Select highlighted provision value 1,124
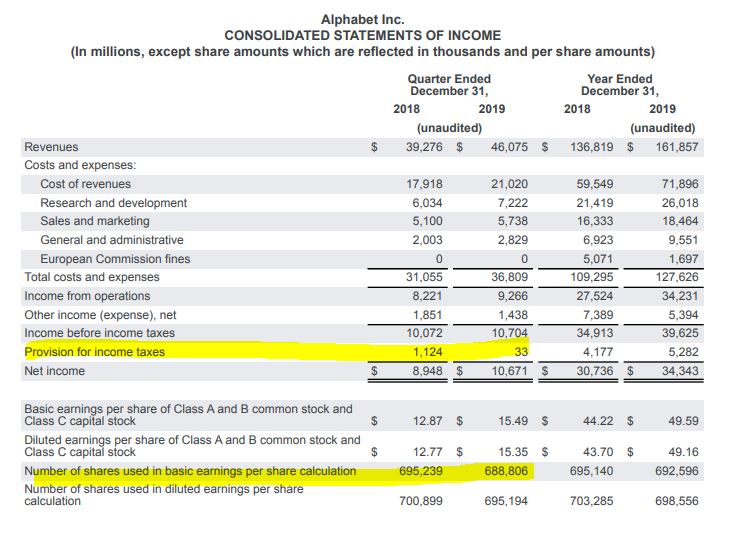 pos(428,352)
